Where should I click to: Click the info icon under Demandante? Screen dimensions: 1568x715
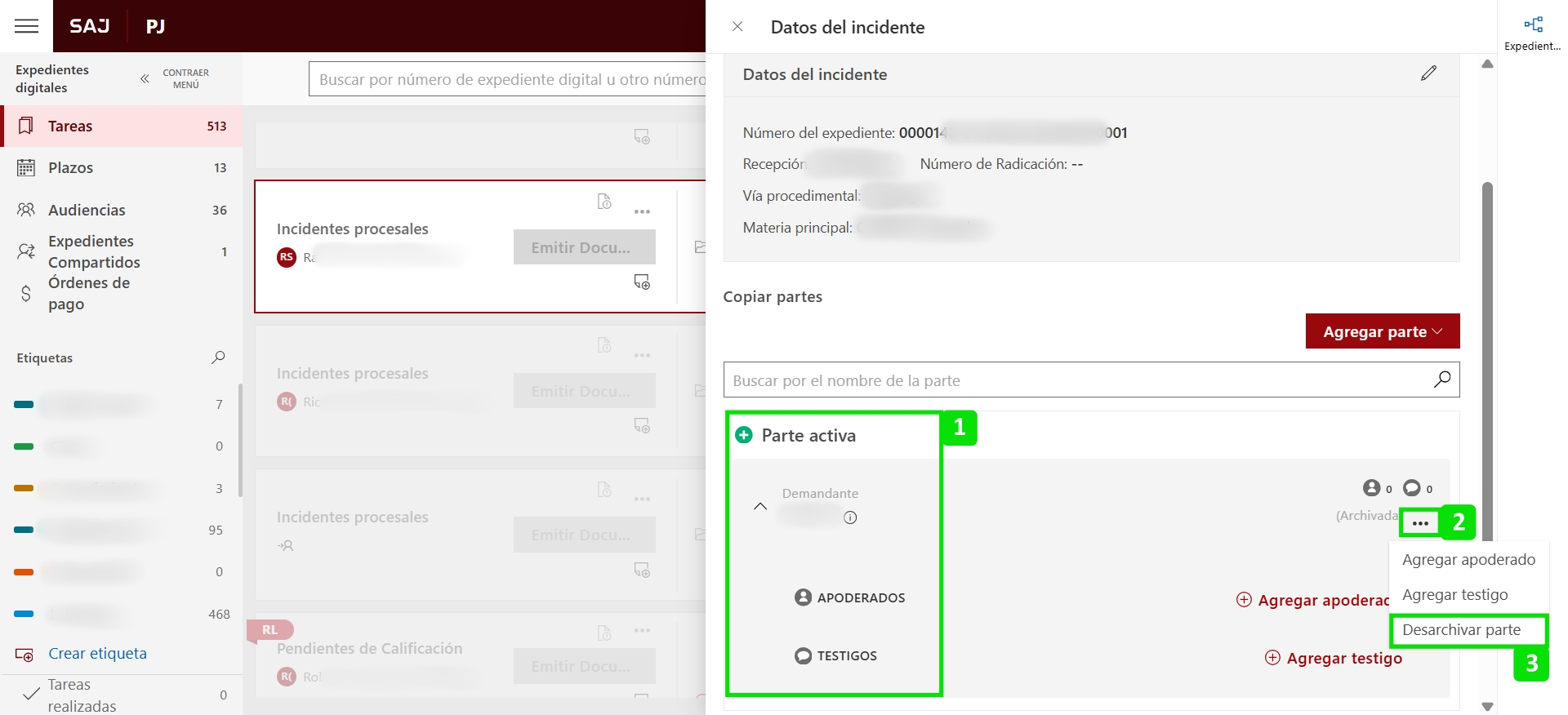[x=850, y=517]
